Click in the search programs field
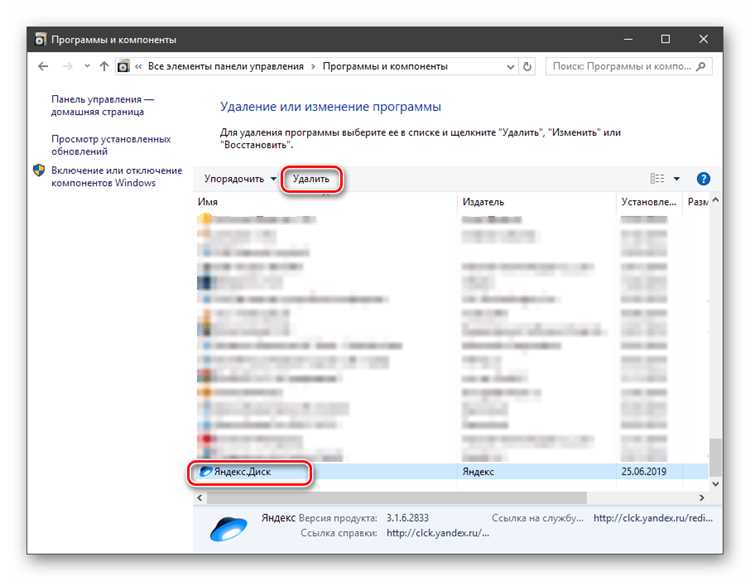This screenshot has width=750, height=581. pos(622,66)
